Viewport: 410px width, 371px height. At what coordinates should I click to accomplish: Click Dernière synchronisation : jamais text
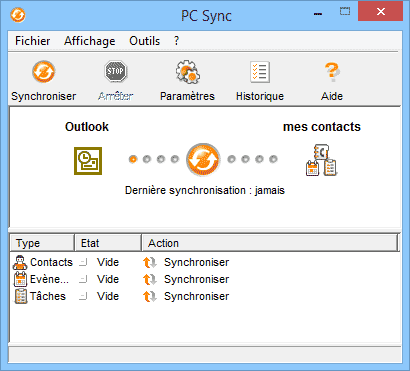click(205, 190)
